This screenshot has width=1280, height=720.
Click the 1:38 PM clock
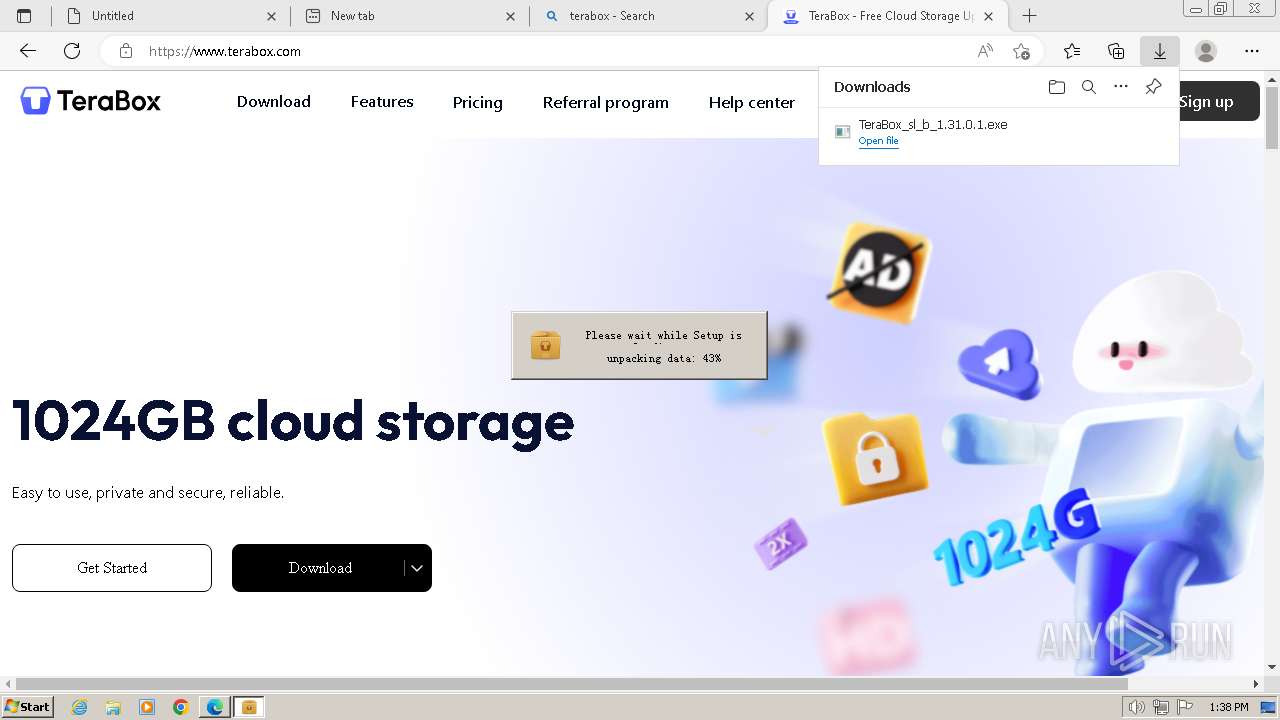[x=1229, y=707]
